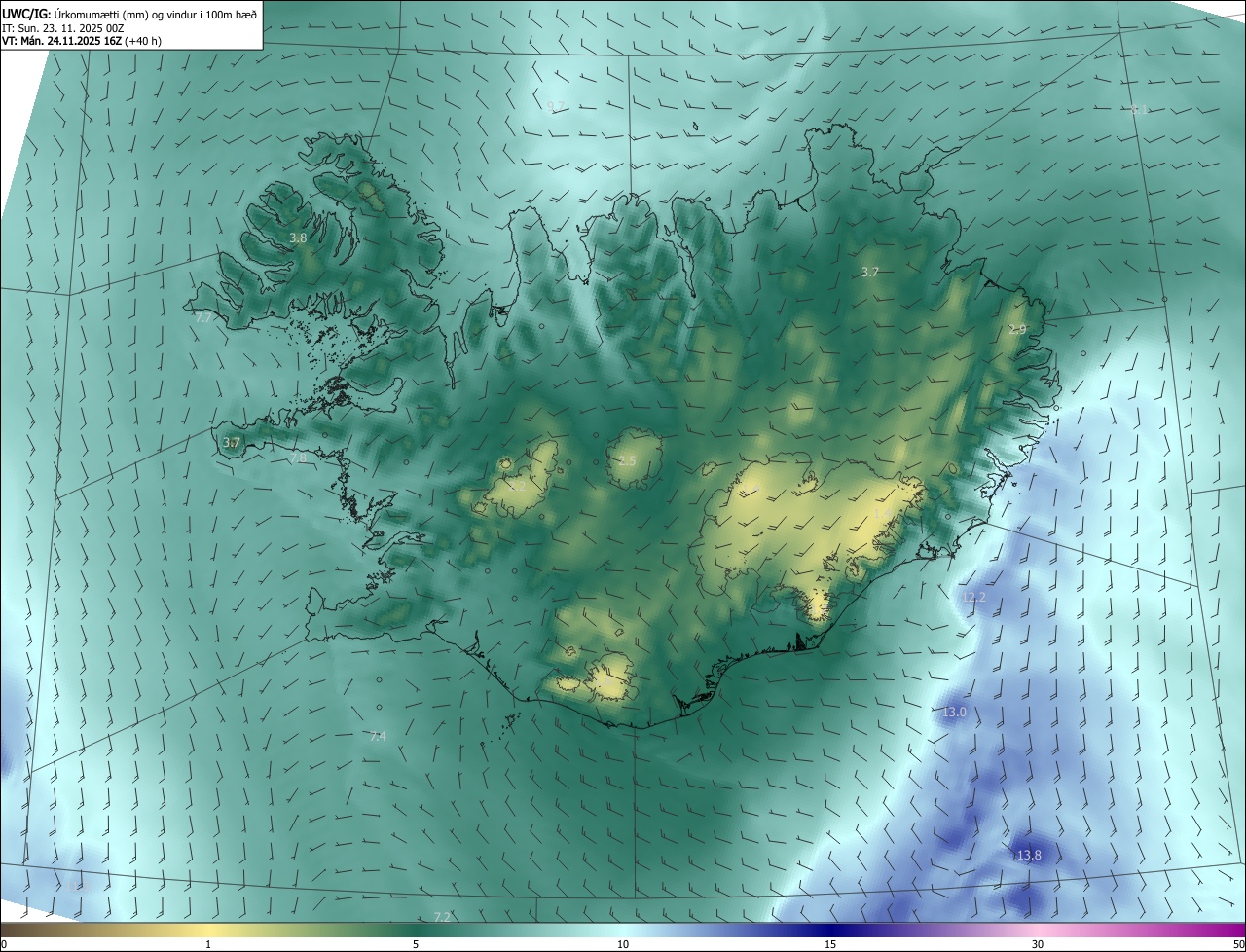Click the 8.1 value in the northeast corner

1139,110
